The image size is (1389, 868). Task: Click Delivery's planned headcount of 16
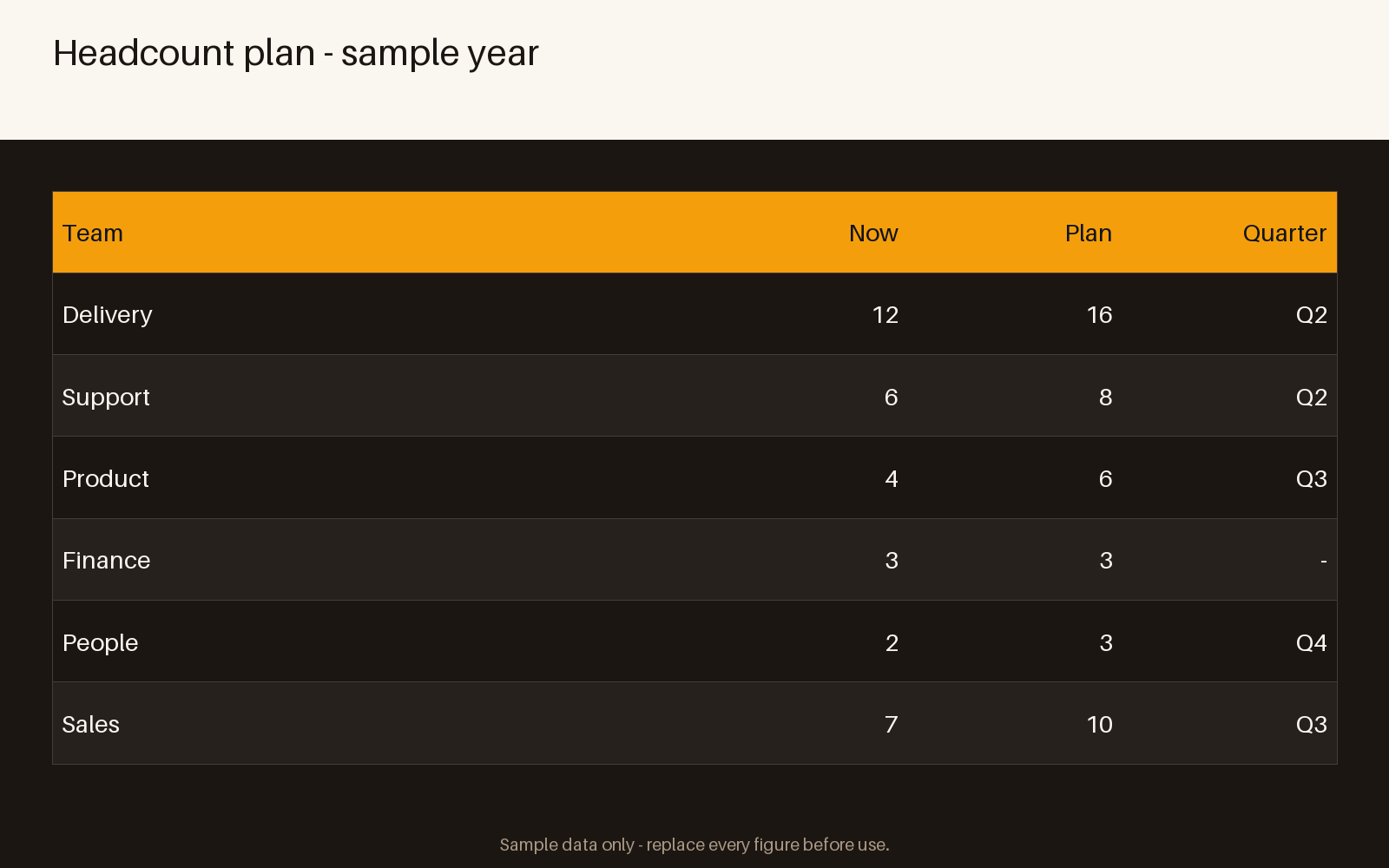tap(1100, 315)
